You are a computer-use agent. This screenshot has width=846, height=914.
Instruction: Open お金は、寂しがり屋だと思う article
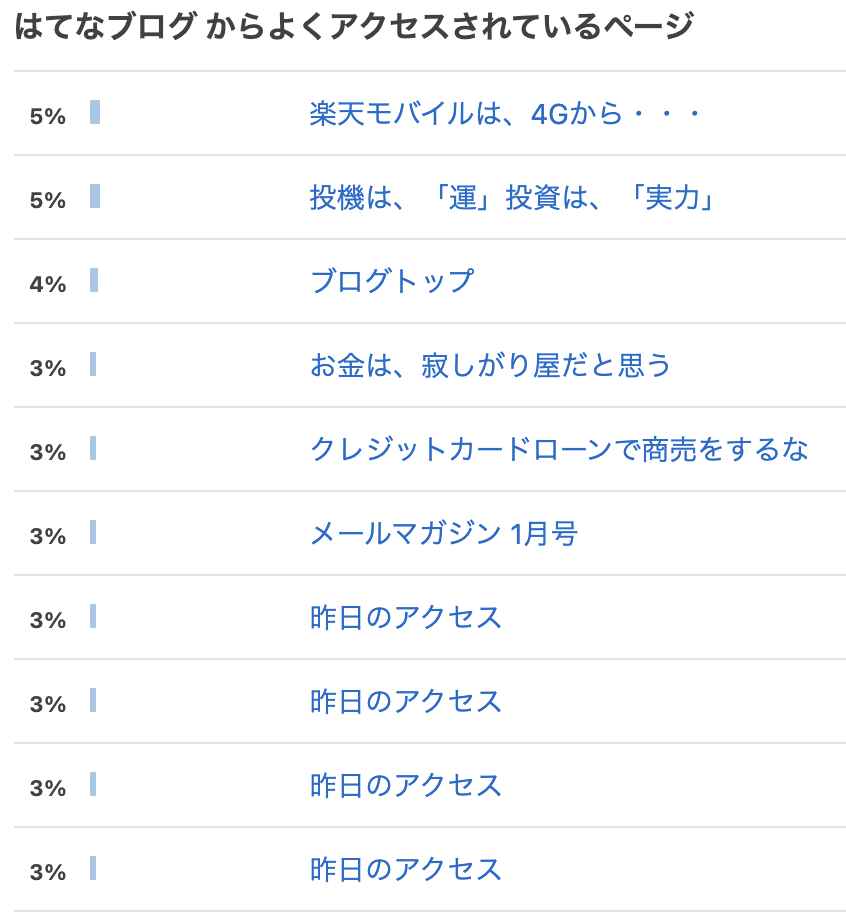490,365
